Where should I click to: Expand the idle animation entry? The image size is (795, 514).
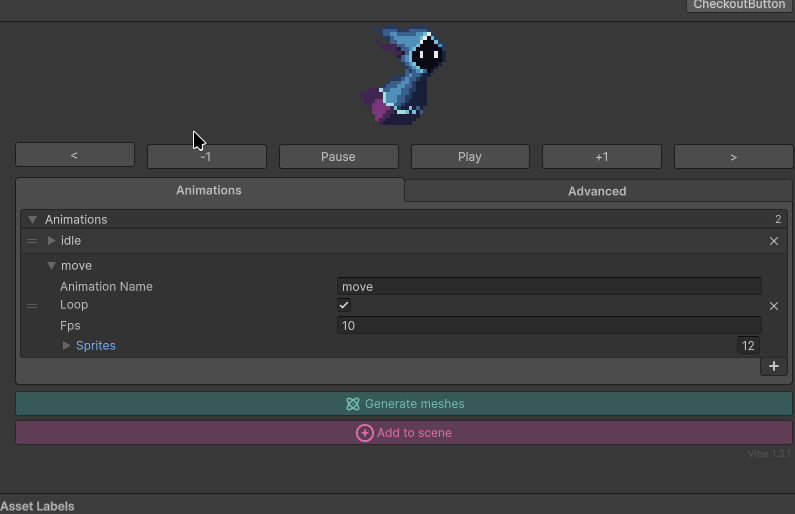[x=52, y=241]
